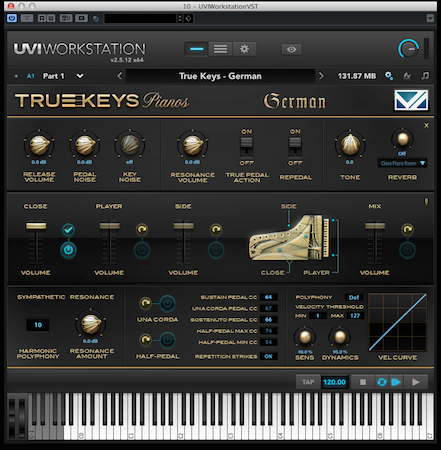Go to the next preset arrow
441x450 pixels.
coord(321,76)
